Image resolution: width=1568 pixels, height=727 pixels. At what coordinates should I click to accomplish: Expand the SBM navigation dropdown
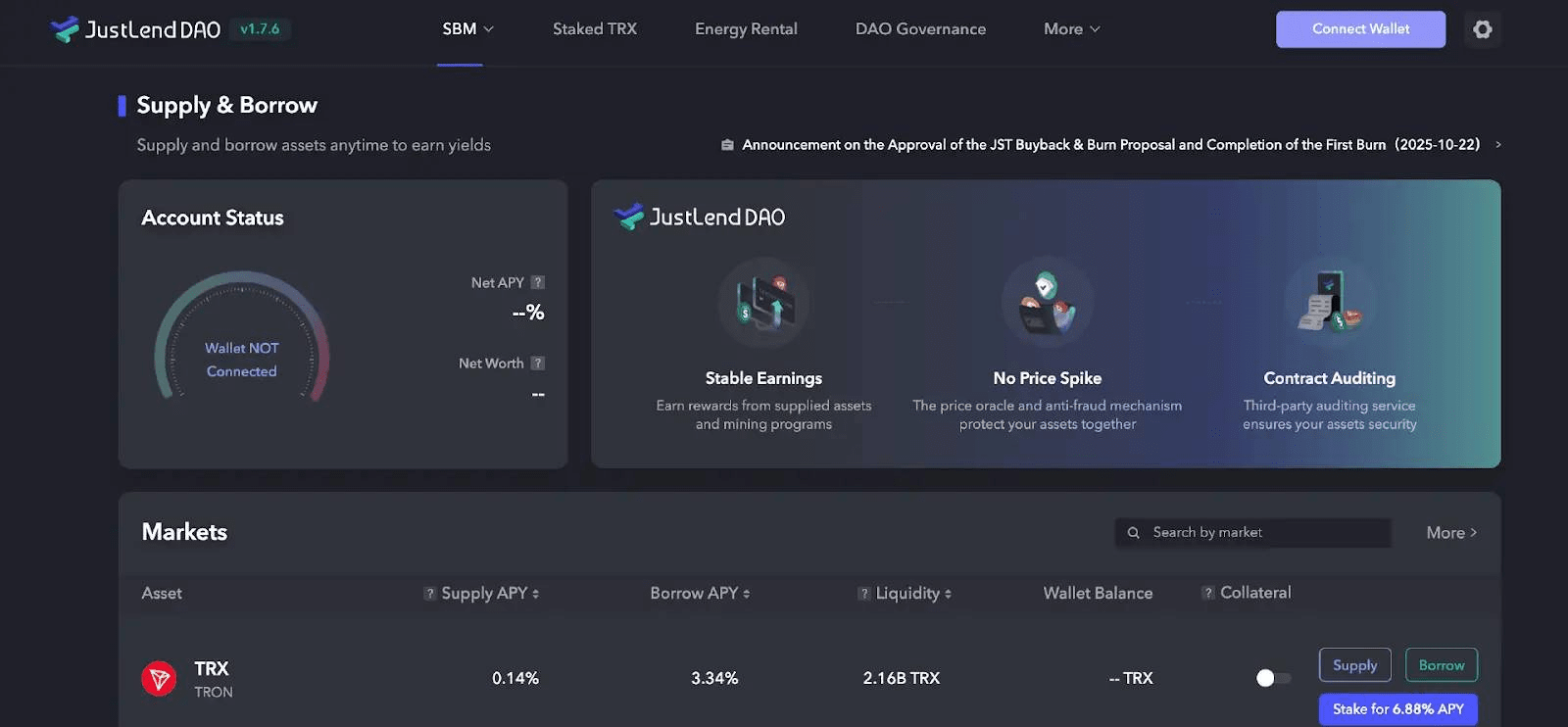coord(467,29)
